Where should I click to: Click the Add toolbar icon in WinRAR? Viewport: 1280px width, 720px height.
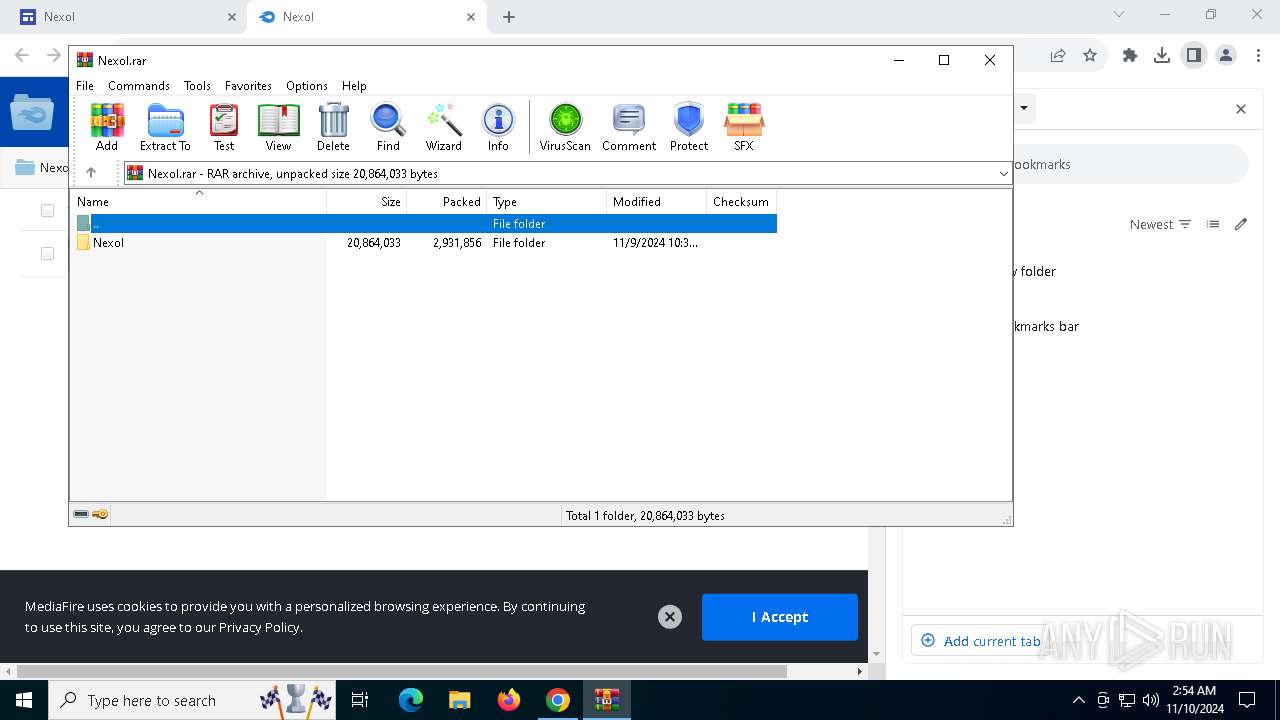click(x=107, y=127)
